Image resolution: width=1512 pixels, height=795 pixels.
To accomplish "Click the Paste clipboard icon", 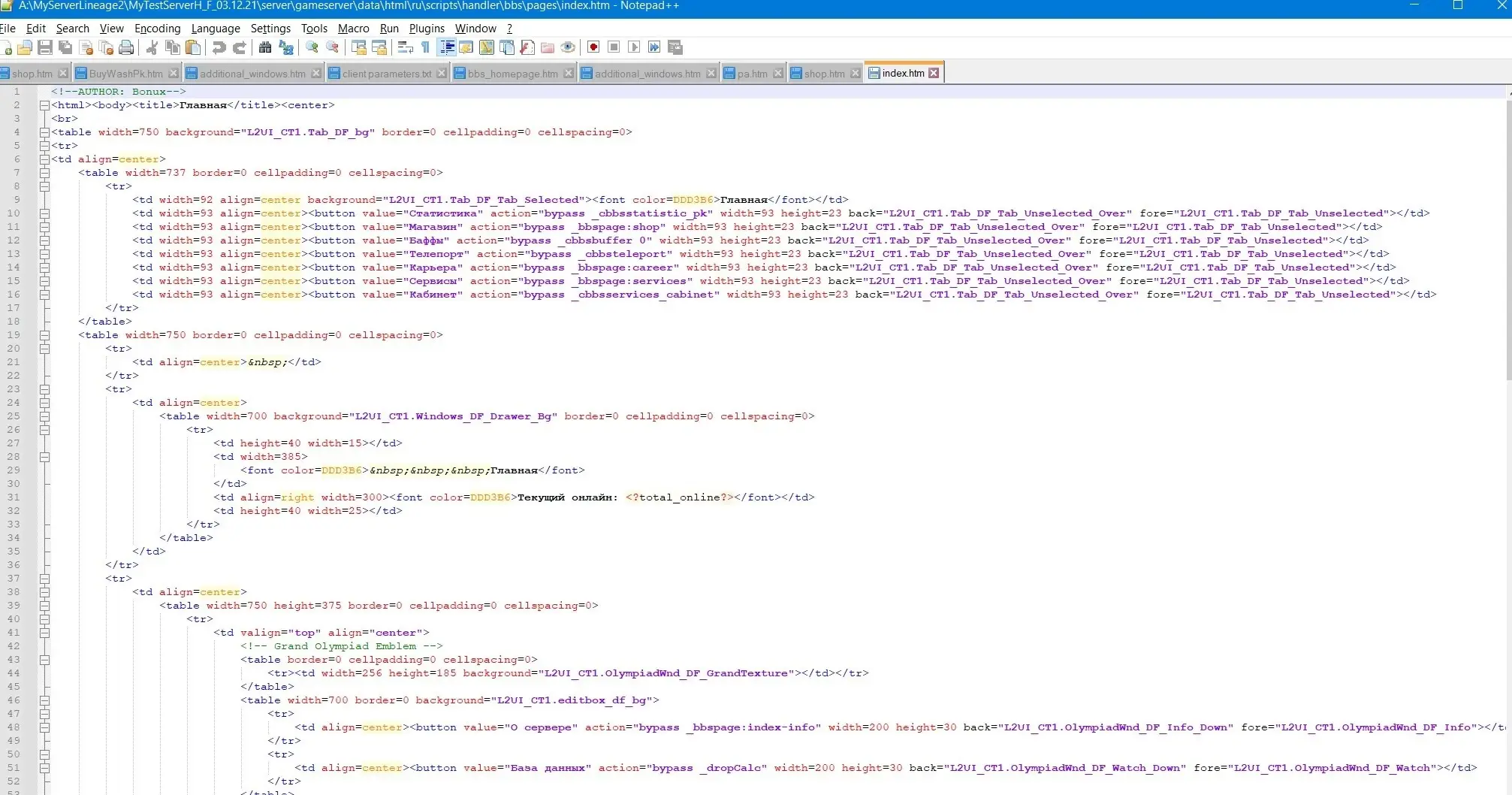I will pyautogui.click(x=193, y=47).
